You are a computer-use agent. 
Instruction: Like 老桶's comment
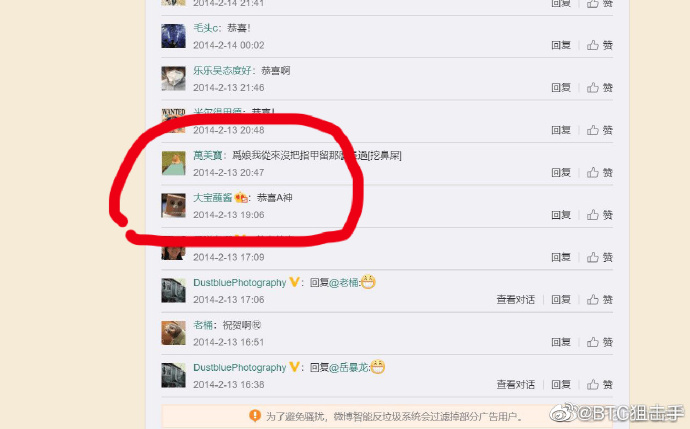600,342
